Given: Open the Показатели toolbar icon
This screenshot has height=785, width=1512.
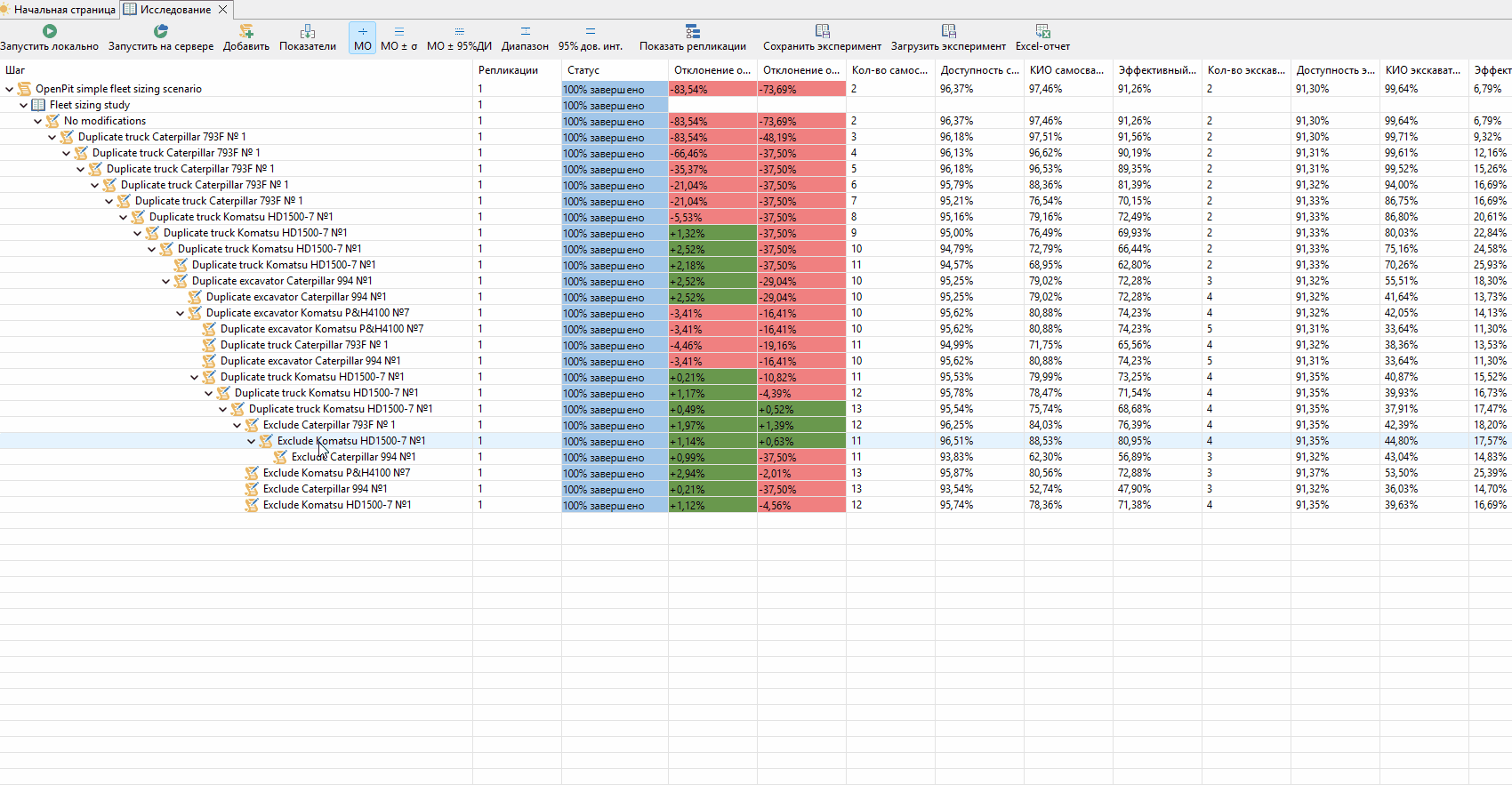Looking at the screenshot, I should click(308, 31).
